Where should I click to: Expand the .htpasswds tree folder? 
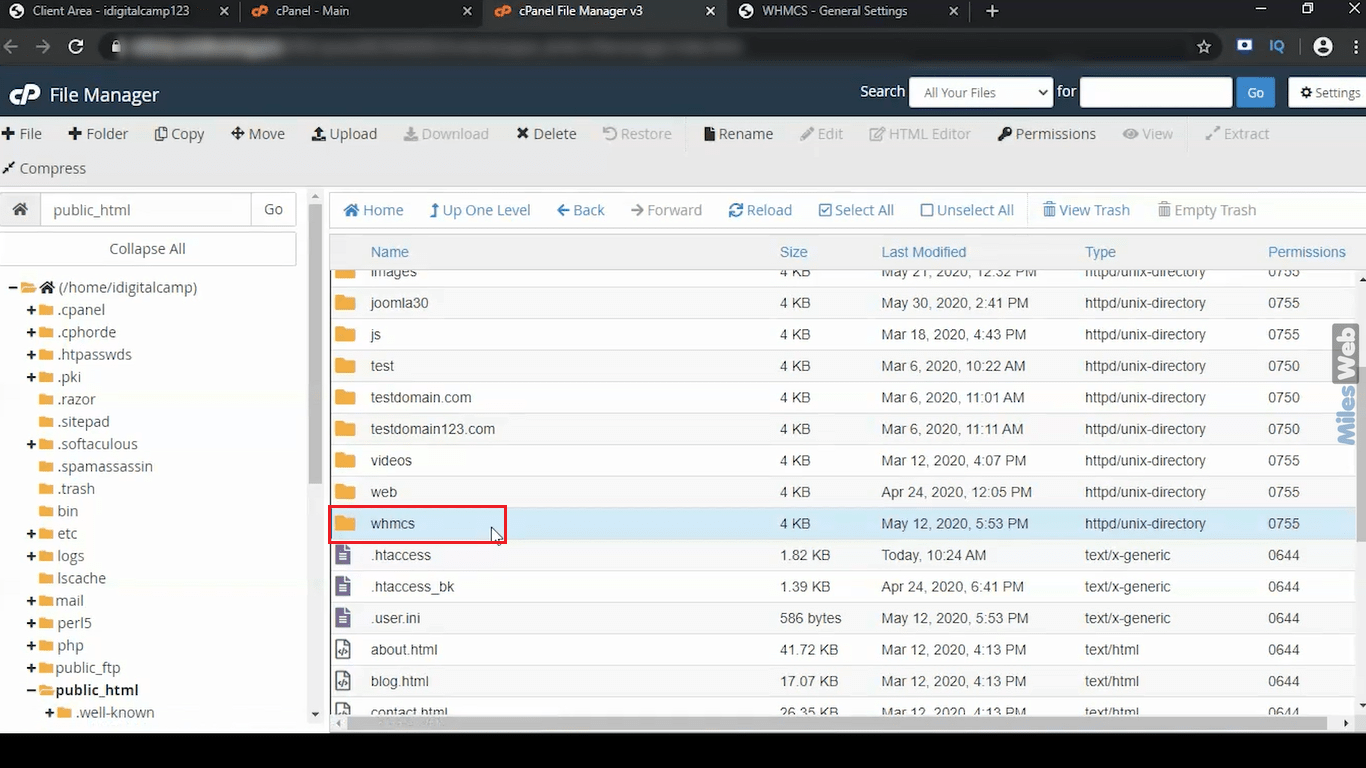click(31, 355)
